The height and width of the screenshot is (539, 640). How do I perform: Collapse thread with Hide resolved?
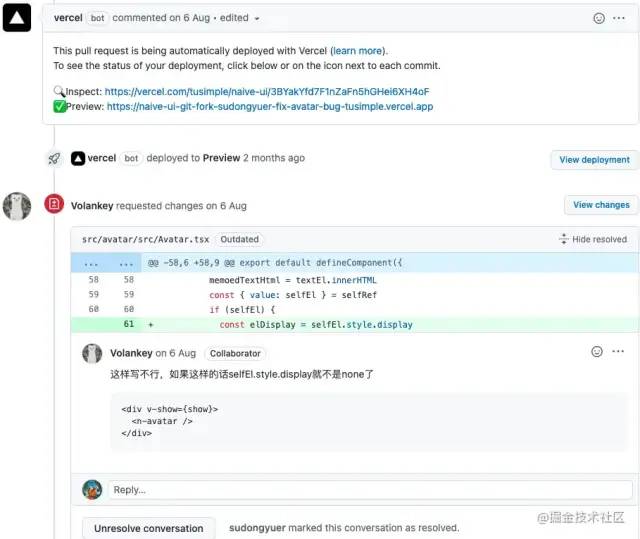coord(593,239)
